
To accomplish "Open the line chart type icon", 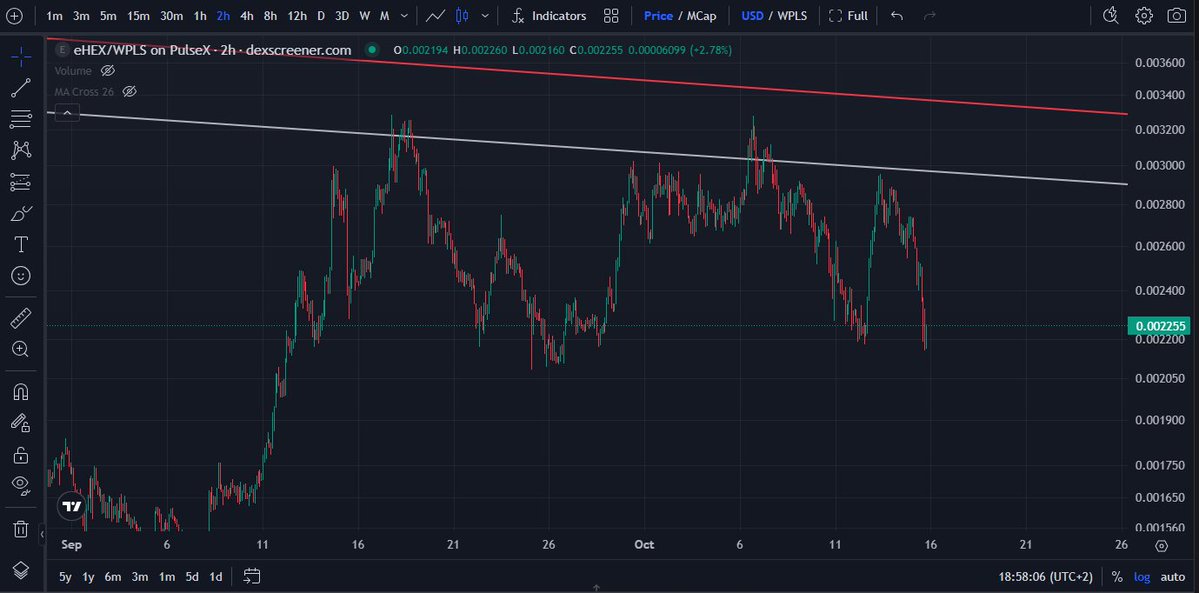I will tap(437, 15).
